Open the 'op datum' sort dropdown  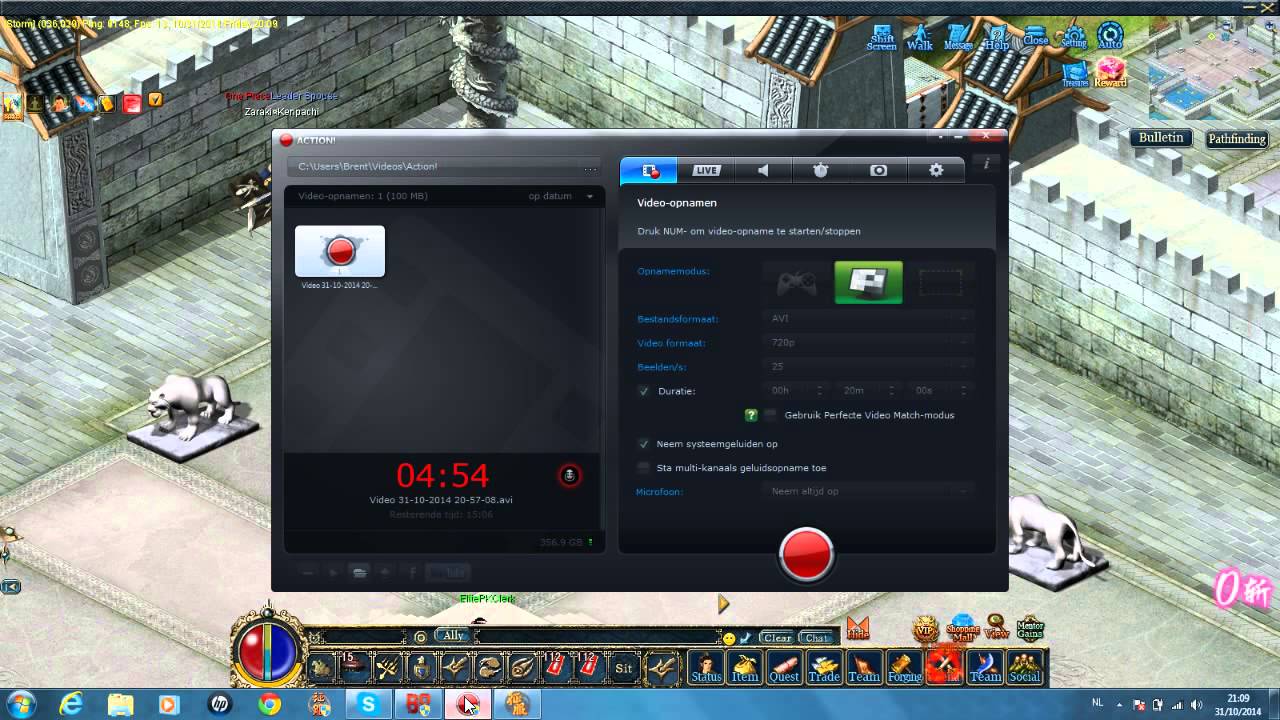tap(561, 196)
